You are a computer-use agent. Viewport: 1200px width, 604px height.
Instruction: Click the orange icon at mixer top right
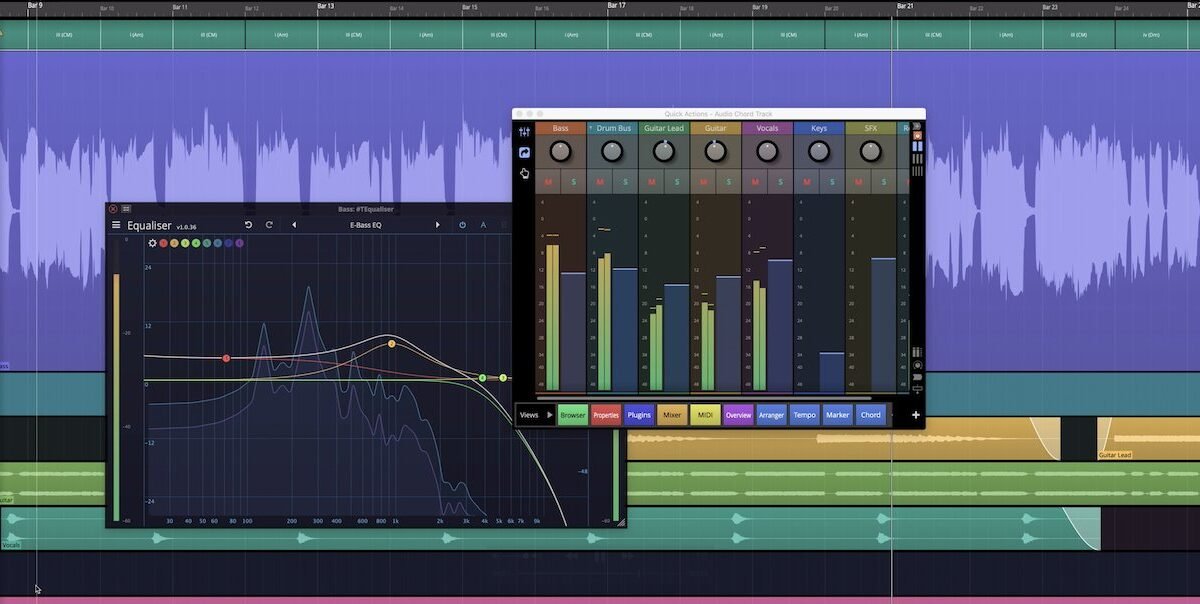917,135
